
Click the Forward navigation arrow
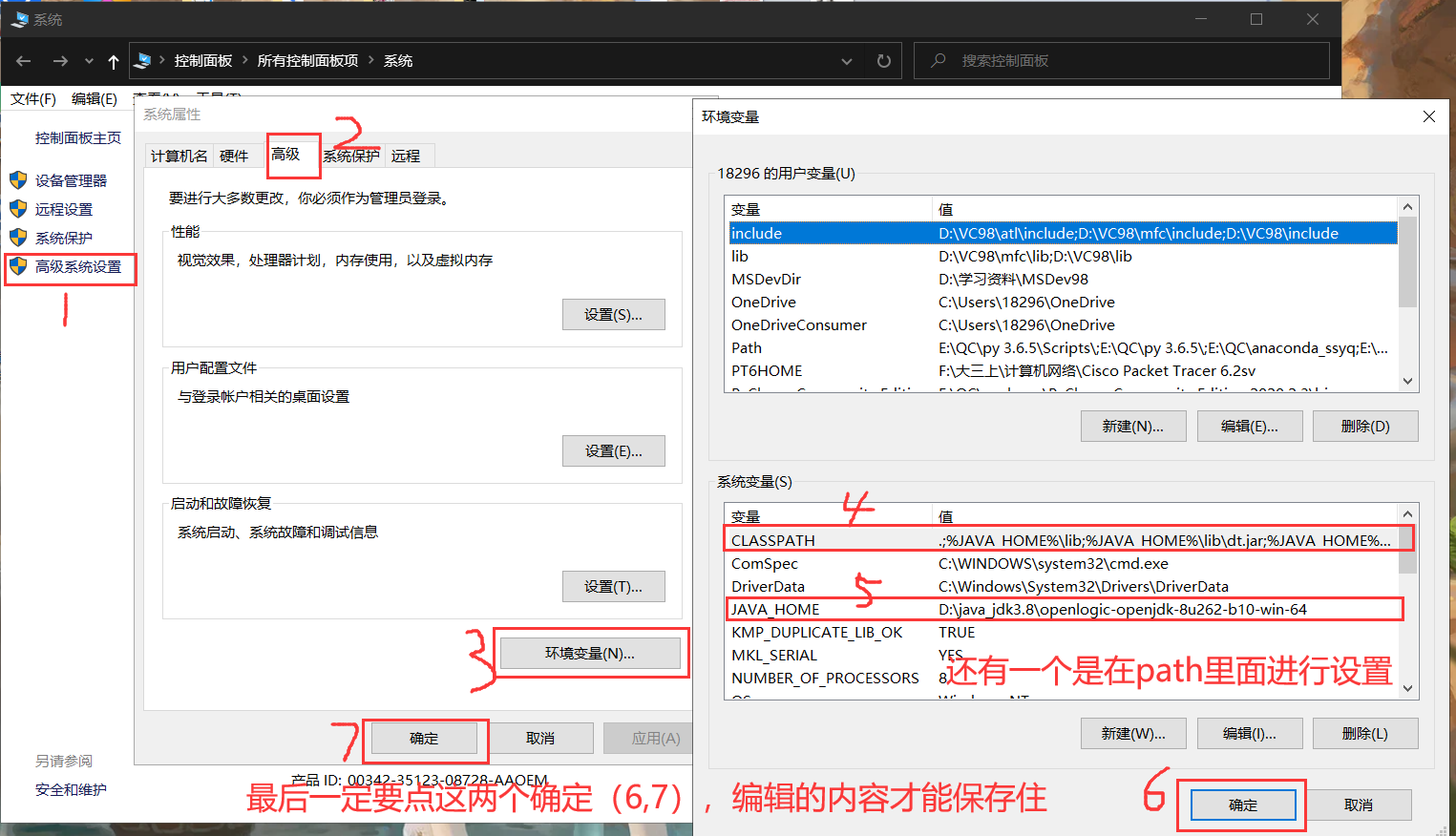[60, 61]
